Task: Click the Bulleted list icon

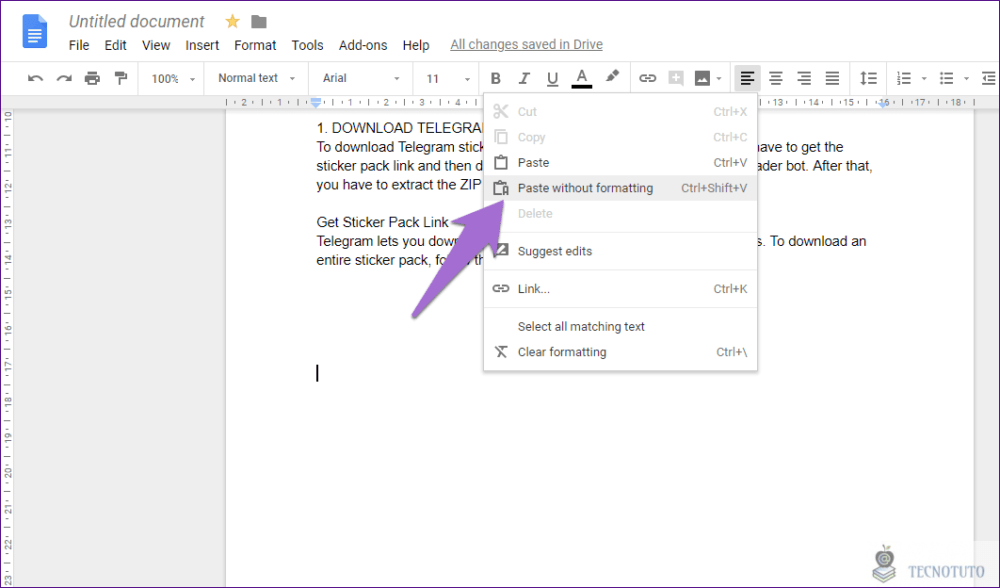Action: (946, 78)
